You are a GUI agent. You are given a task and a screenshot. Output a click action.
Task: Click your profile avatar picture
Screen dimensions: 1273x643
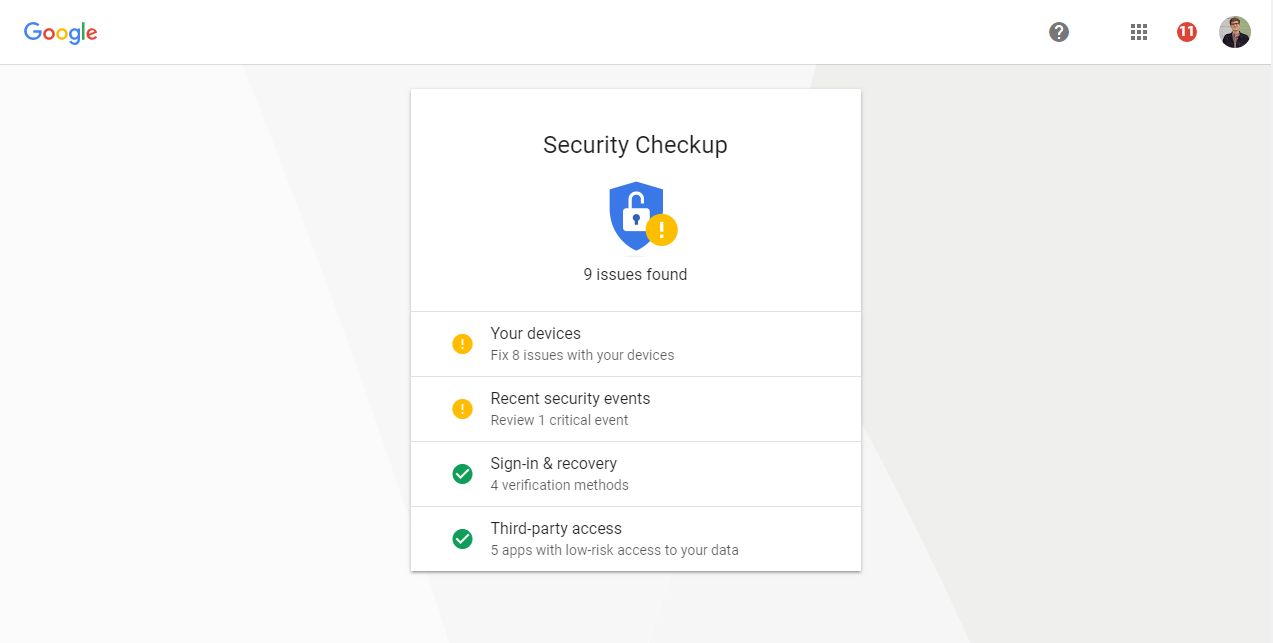[x=1234, y=31]
